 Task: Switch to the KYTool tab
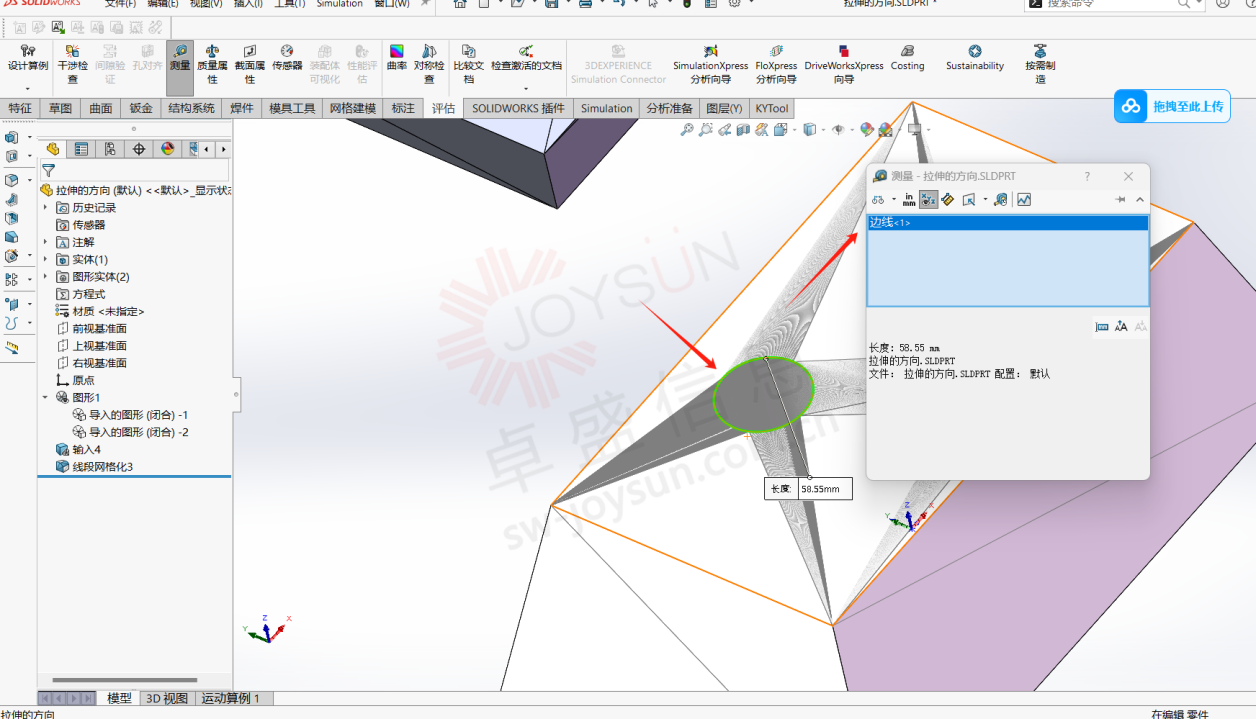(772, 108)
